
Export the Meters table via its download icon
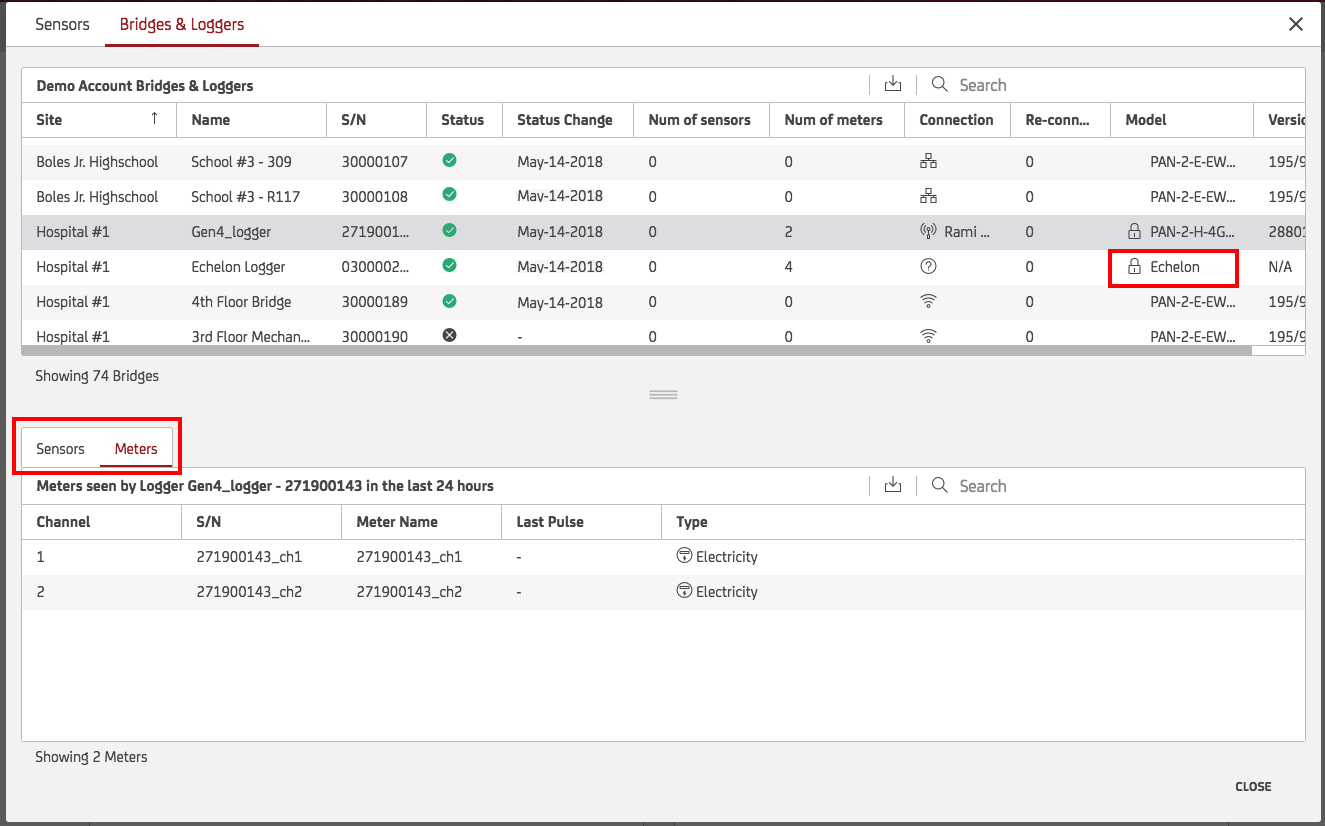pos(892,485)
